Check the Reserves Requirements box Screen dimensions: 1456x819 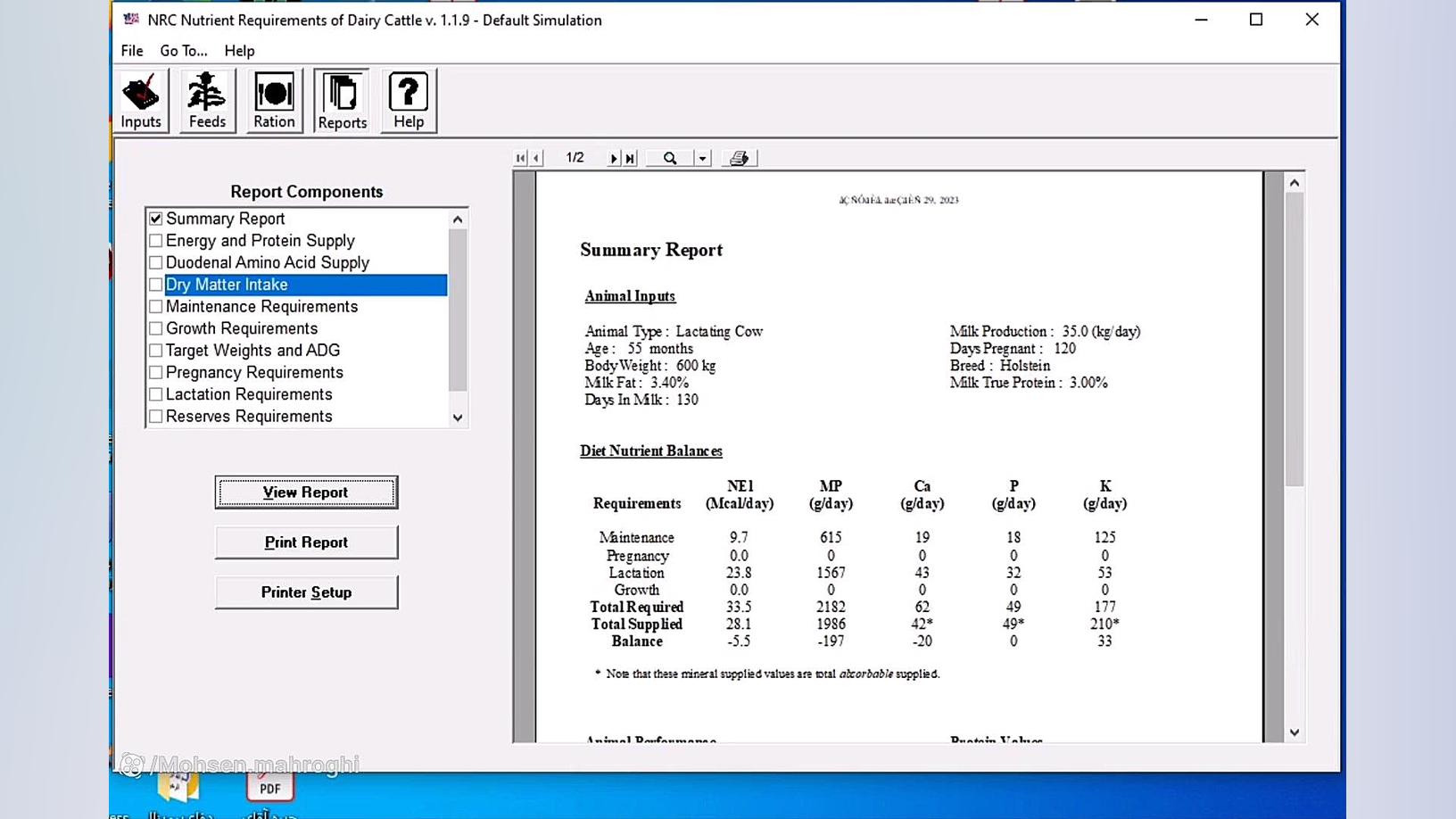156,417
